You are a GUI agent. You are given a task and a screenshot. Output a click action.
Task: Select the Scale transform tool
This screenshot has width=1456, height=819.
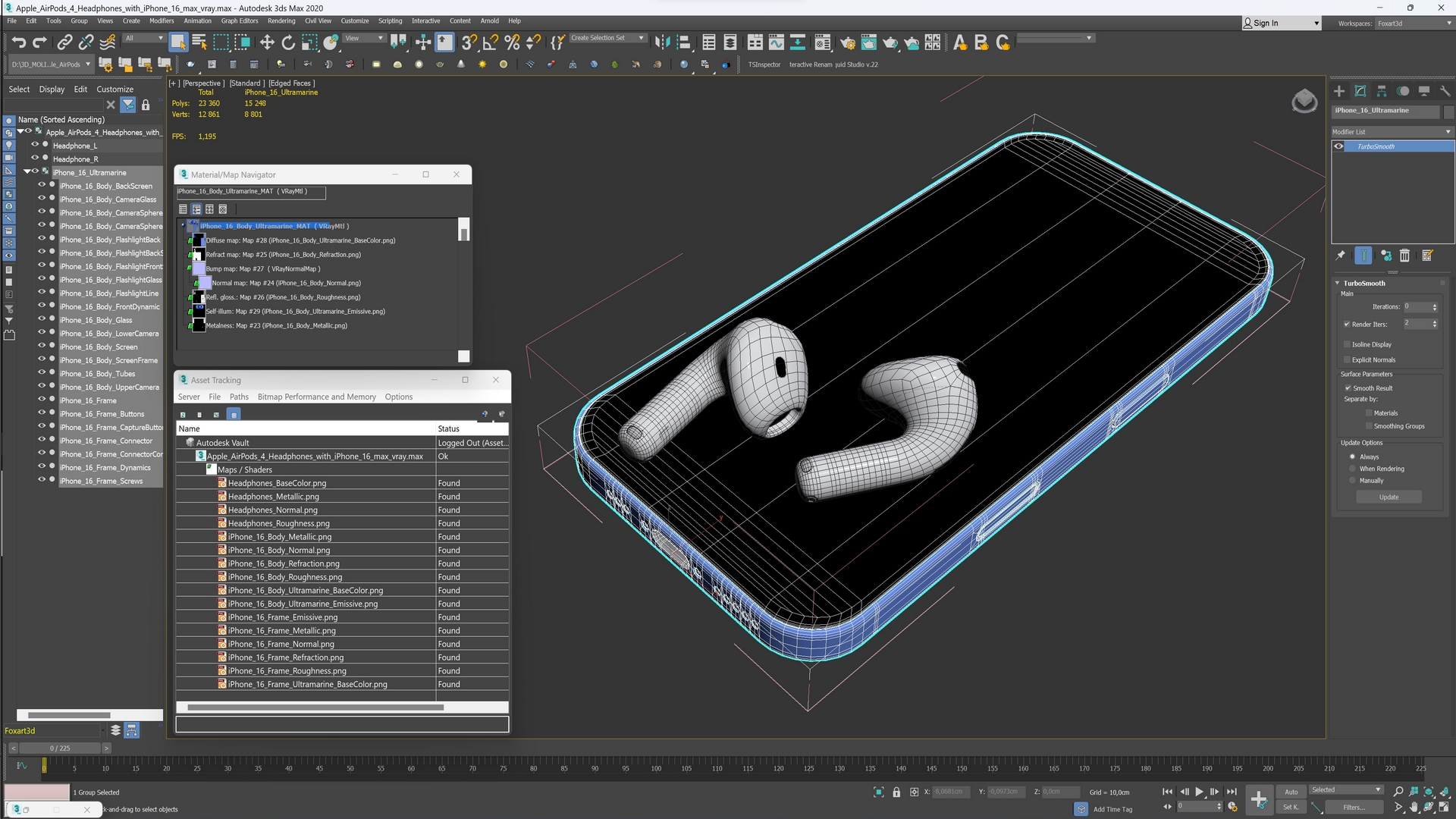pos(309,42)
